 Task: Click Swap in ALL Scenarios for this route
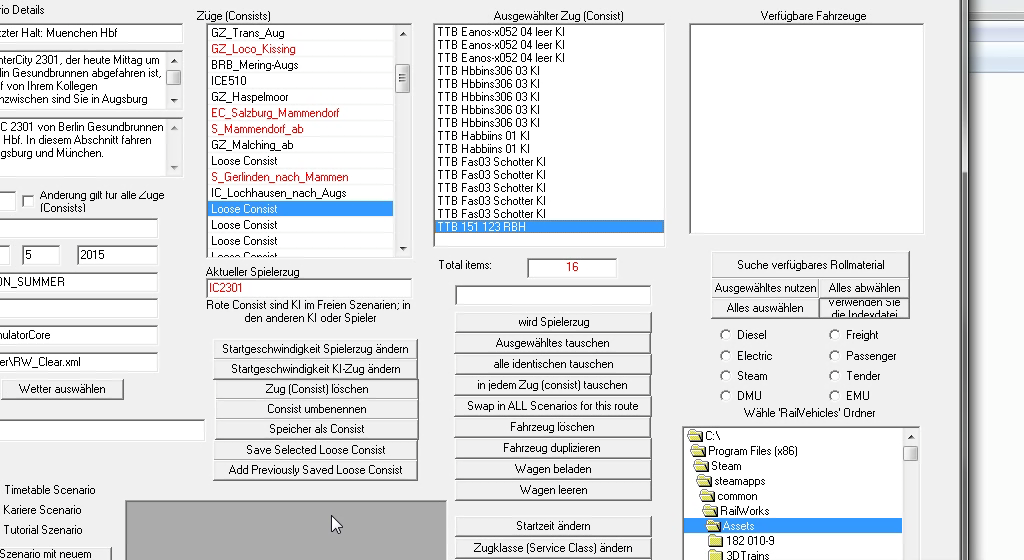(553, 406)
